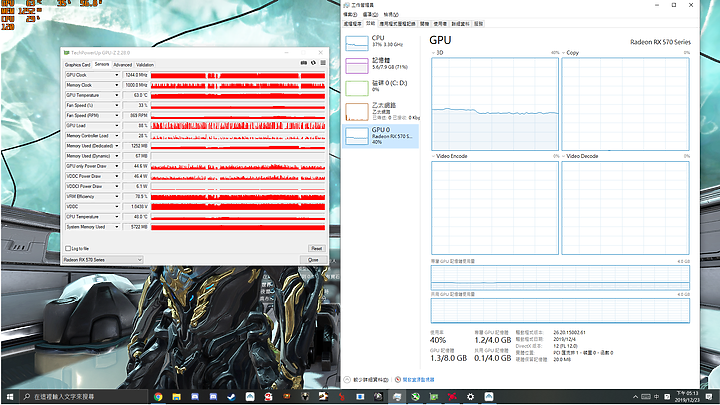This screenshot has width=720, height=405.
Task: Open Fan Speed (%) sensor dropdown
Action: coord(116,105)
